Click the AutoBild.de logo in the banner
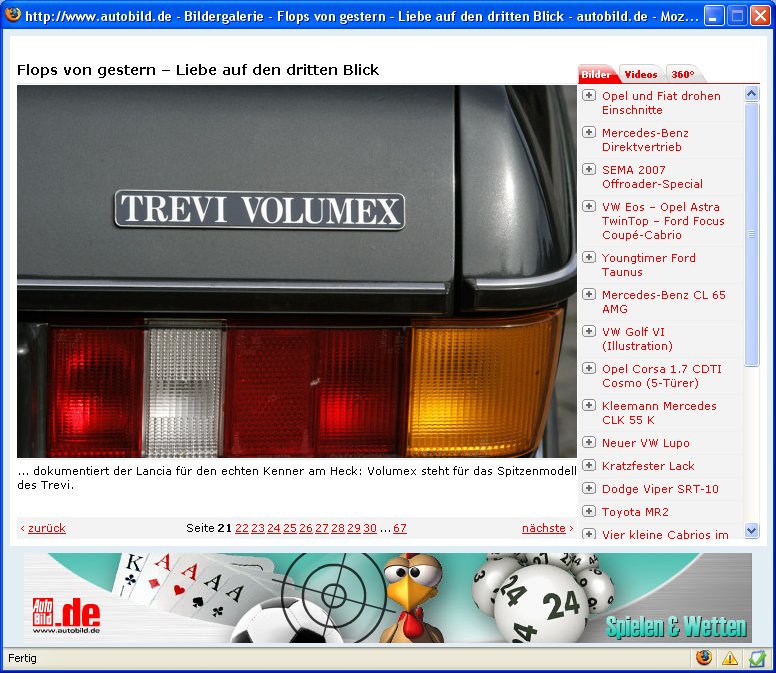 tap(66, 615)
